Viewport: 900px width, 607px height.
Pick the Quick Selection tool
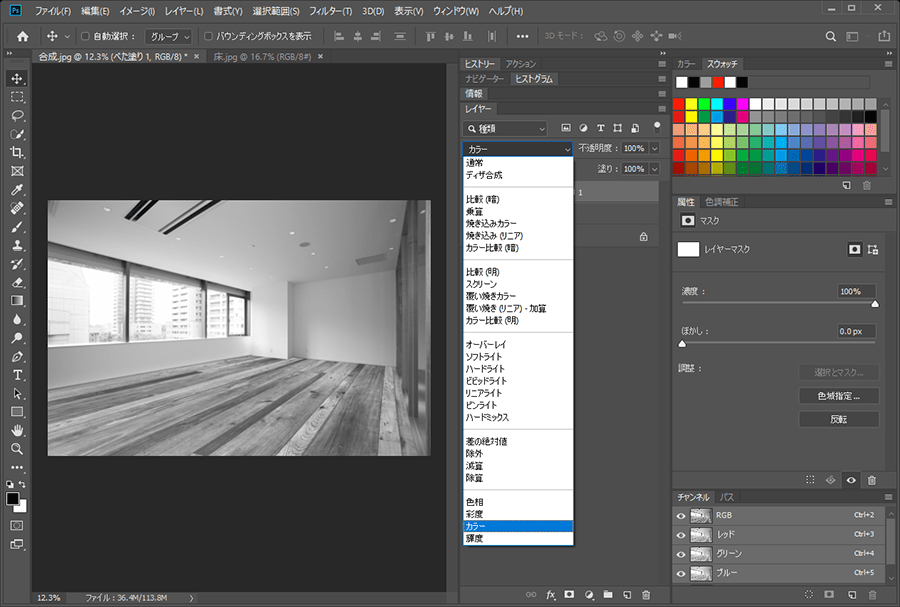[x=17, y=134]
